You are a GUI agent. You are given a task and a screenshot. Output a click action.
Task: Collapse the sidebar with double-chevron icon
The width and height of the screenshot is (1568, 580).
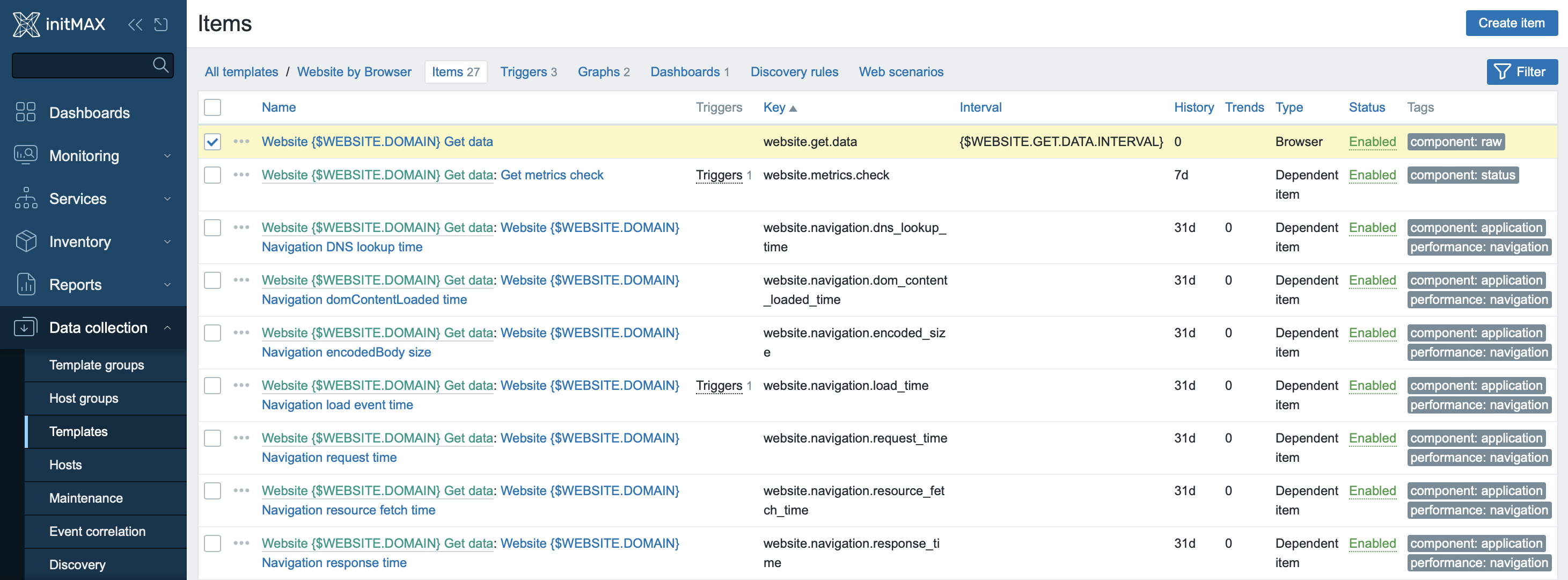[135, 24]
